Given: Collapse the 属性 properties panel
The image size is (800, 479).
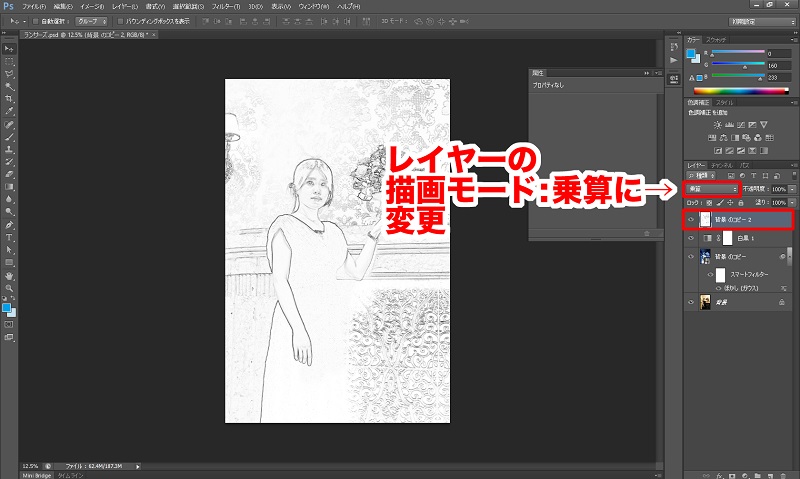Looking at the screenshot, I should tap(647, 73).
